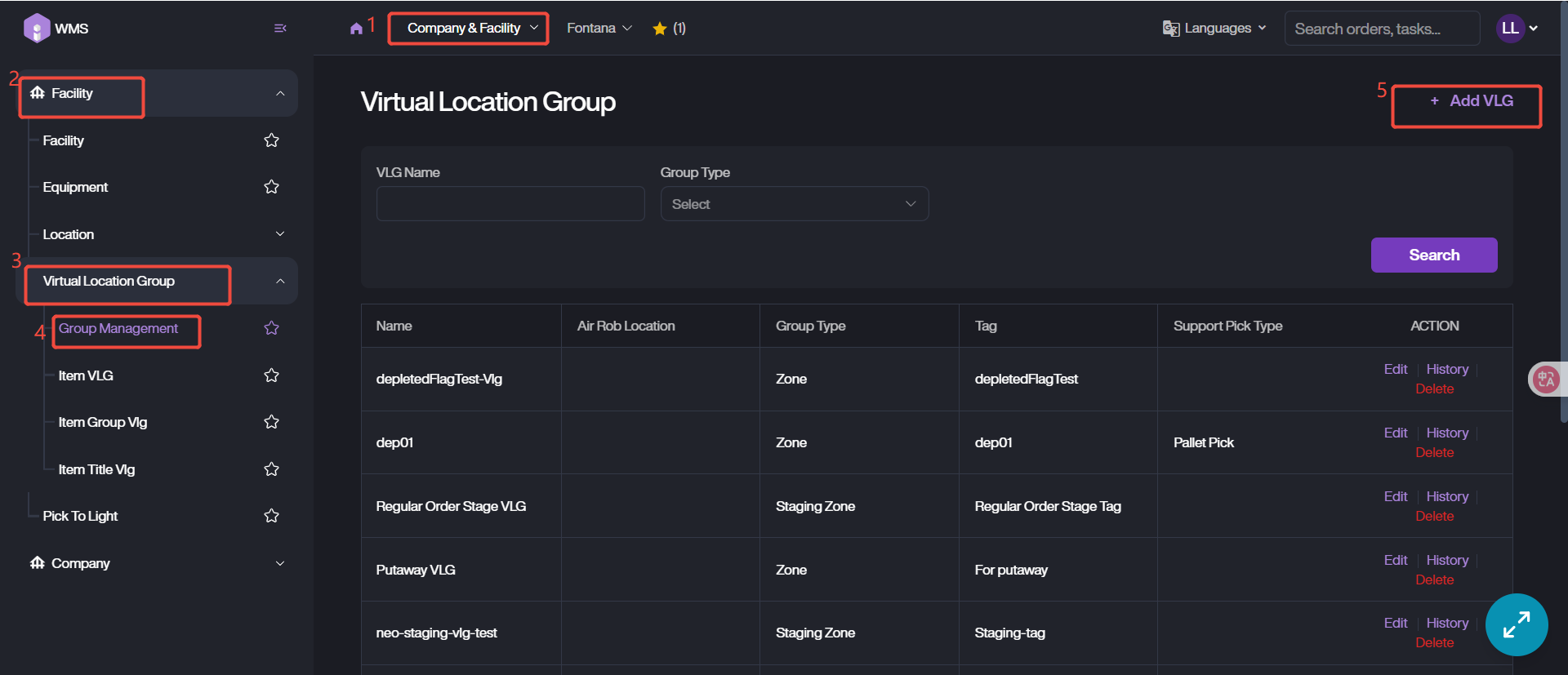The image size is (1568, 675).
Task: Edit the dep01 row
Action: [1396, 433]
